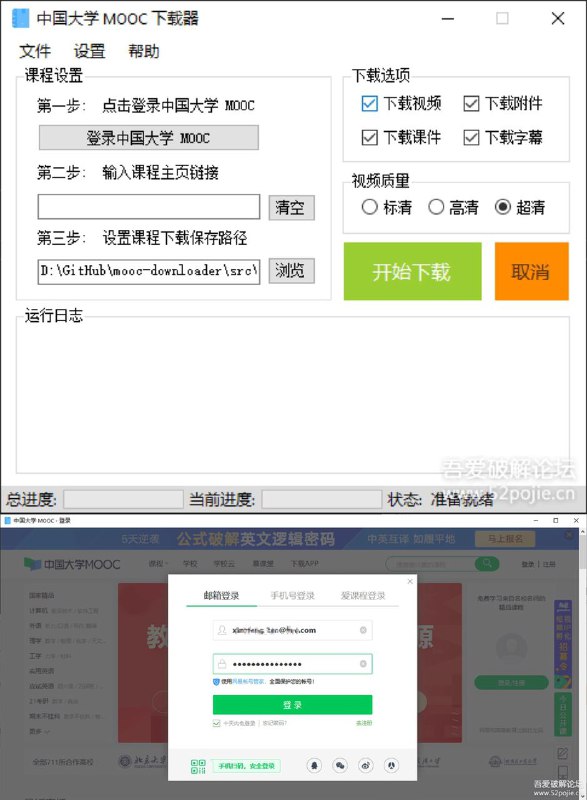This screenshot has height=800, width=587.
Task: Toggle the 十天内免登录 checkbox
Action: tap(216, 723)
